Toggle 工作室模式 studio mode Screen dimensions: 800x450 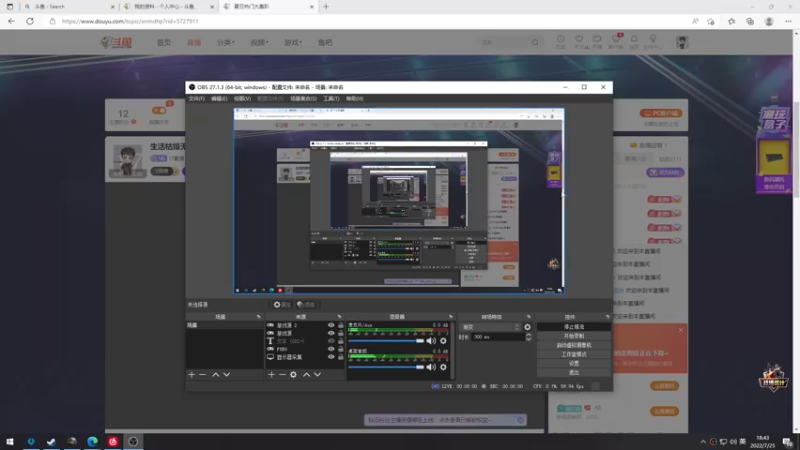(x=574, y=354)
